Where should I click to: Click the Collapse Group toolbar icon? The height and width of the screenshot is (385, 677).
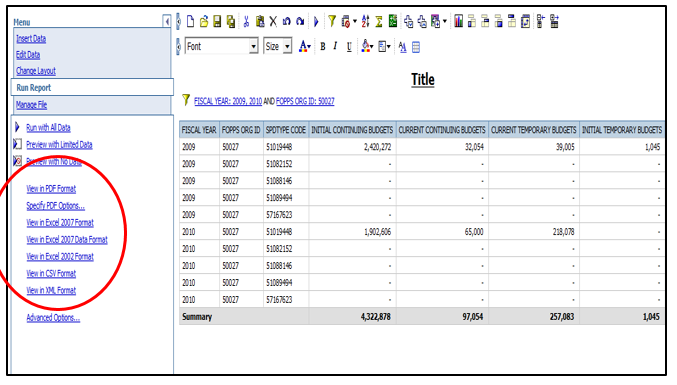(541, 21)
